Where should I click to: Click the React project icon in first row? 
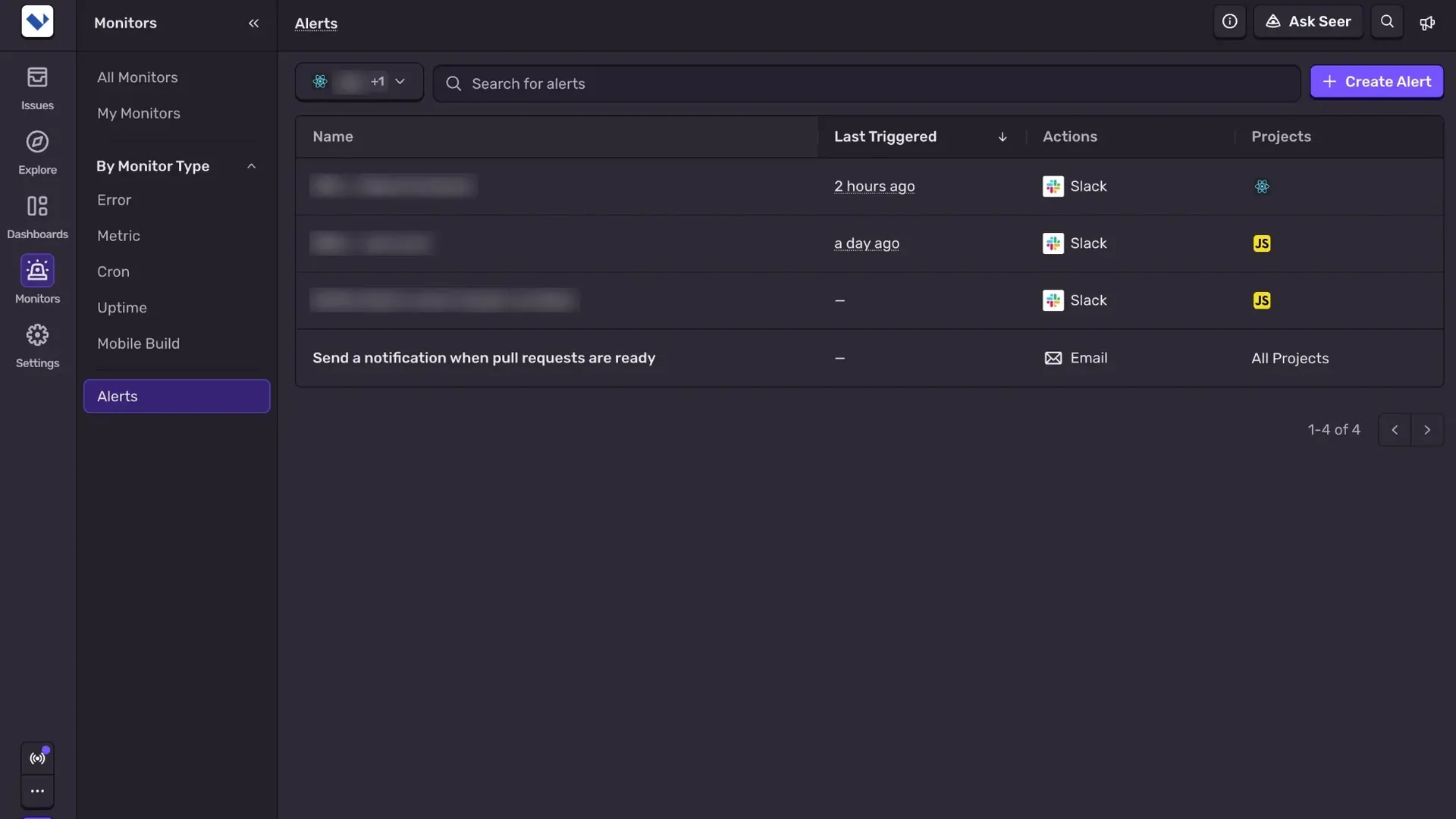click(x=1262, y=187)
